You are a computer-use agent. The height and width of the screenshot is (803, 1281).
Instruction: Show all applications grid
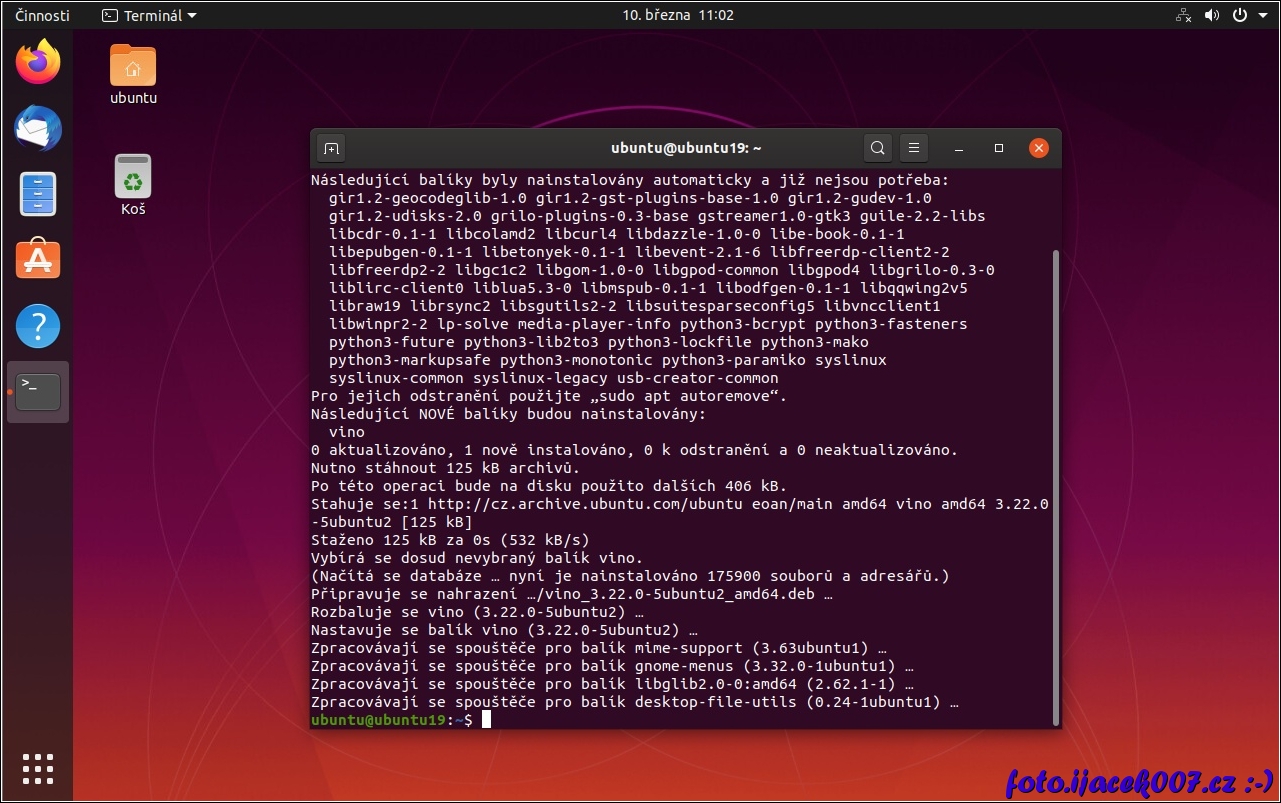click(38, 768)
